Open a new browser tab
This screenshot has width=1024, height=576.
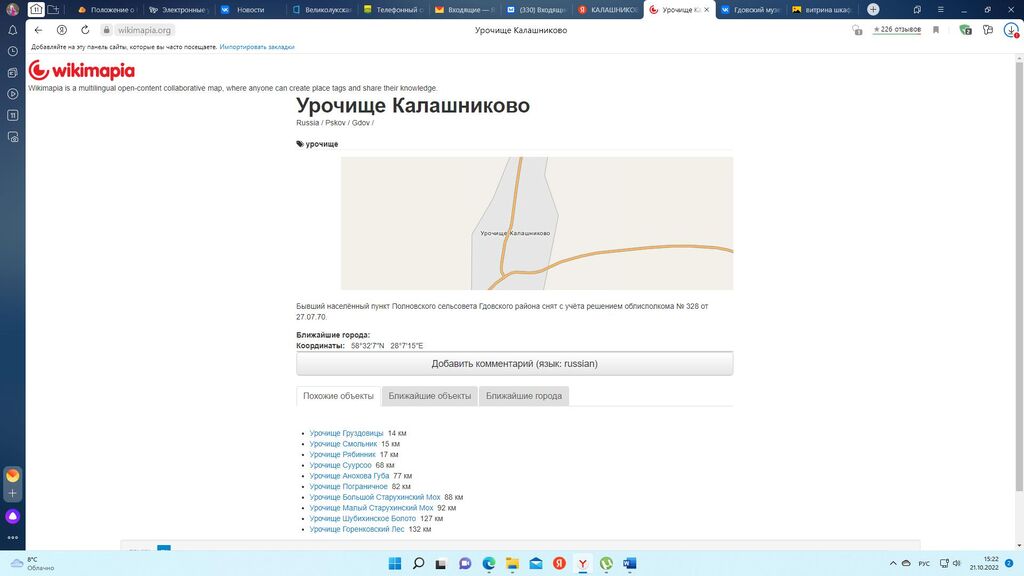pyautogui.click(x=873, y=9)
